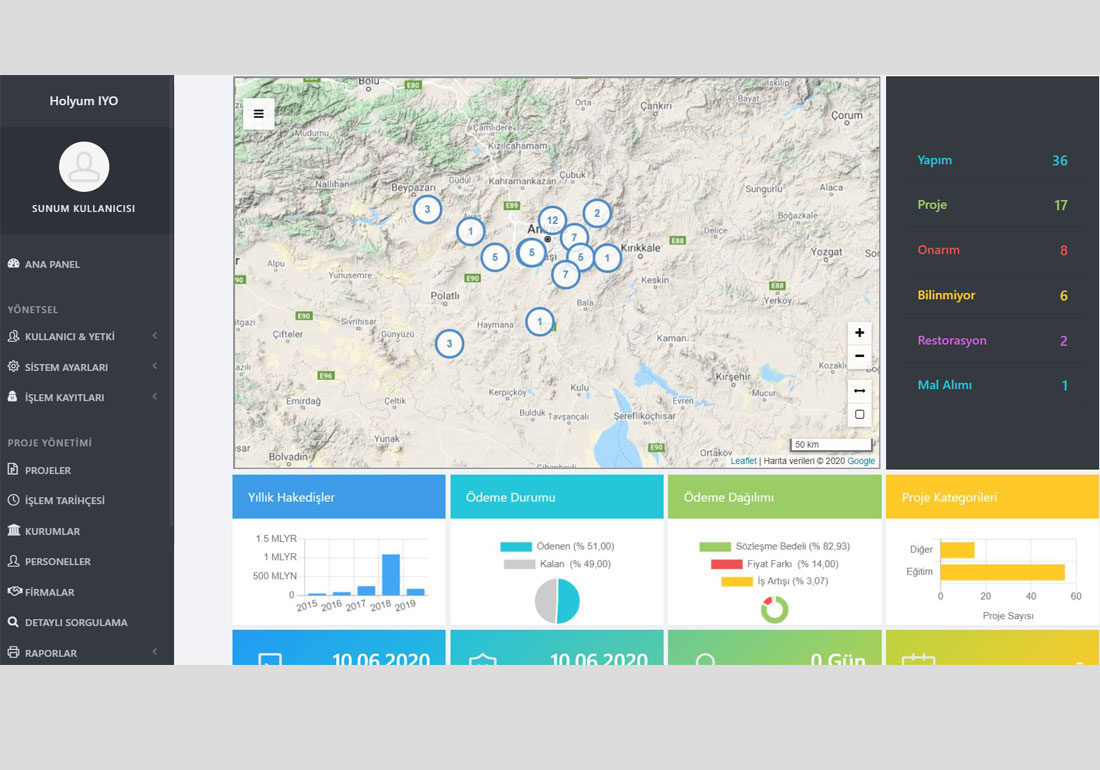Viewport: 1100px width, 770px height.
Task: Select the Restorasyon category row
Action: click(x=992, y=340)
